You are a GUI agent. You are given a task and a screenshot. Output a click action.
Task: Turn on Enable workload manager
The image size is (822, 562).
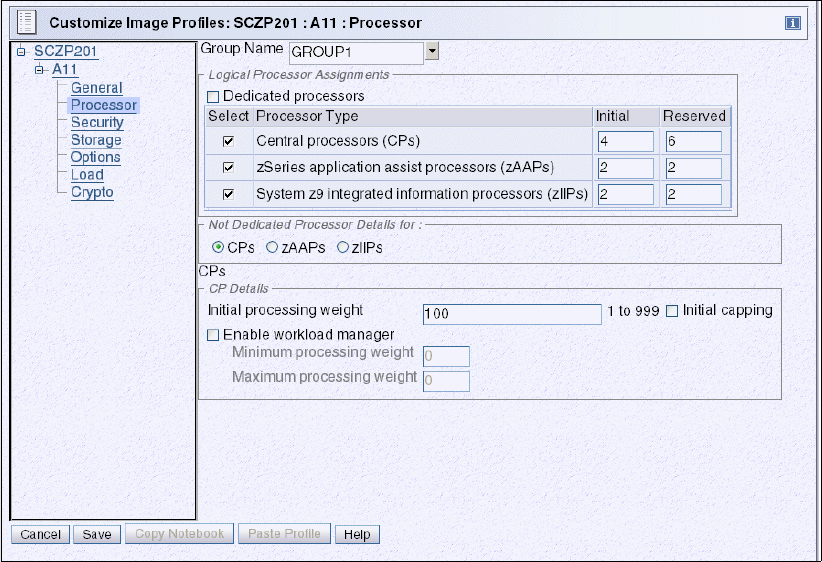(213, 336)
